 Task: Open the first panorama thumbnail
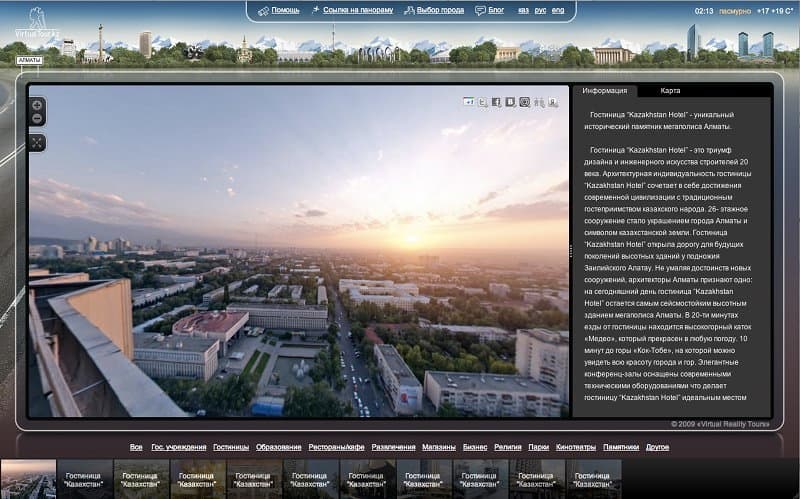(x=28, y=479)
